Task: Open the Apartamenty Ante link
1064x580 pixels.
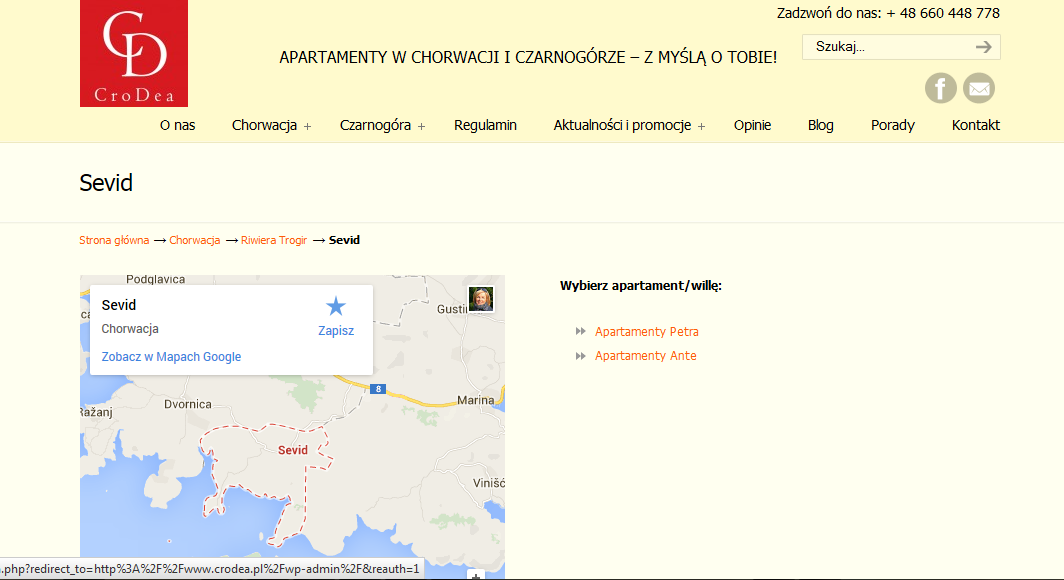Action: click(645, 356)
